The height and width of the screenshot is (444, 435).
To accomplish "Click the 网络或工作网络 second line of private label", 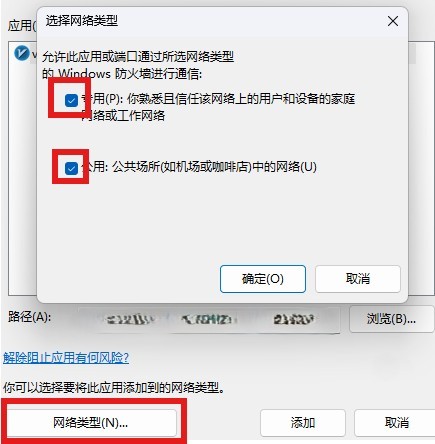I will tap(123, 116).
